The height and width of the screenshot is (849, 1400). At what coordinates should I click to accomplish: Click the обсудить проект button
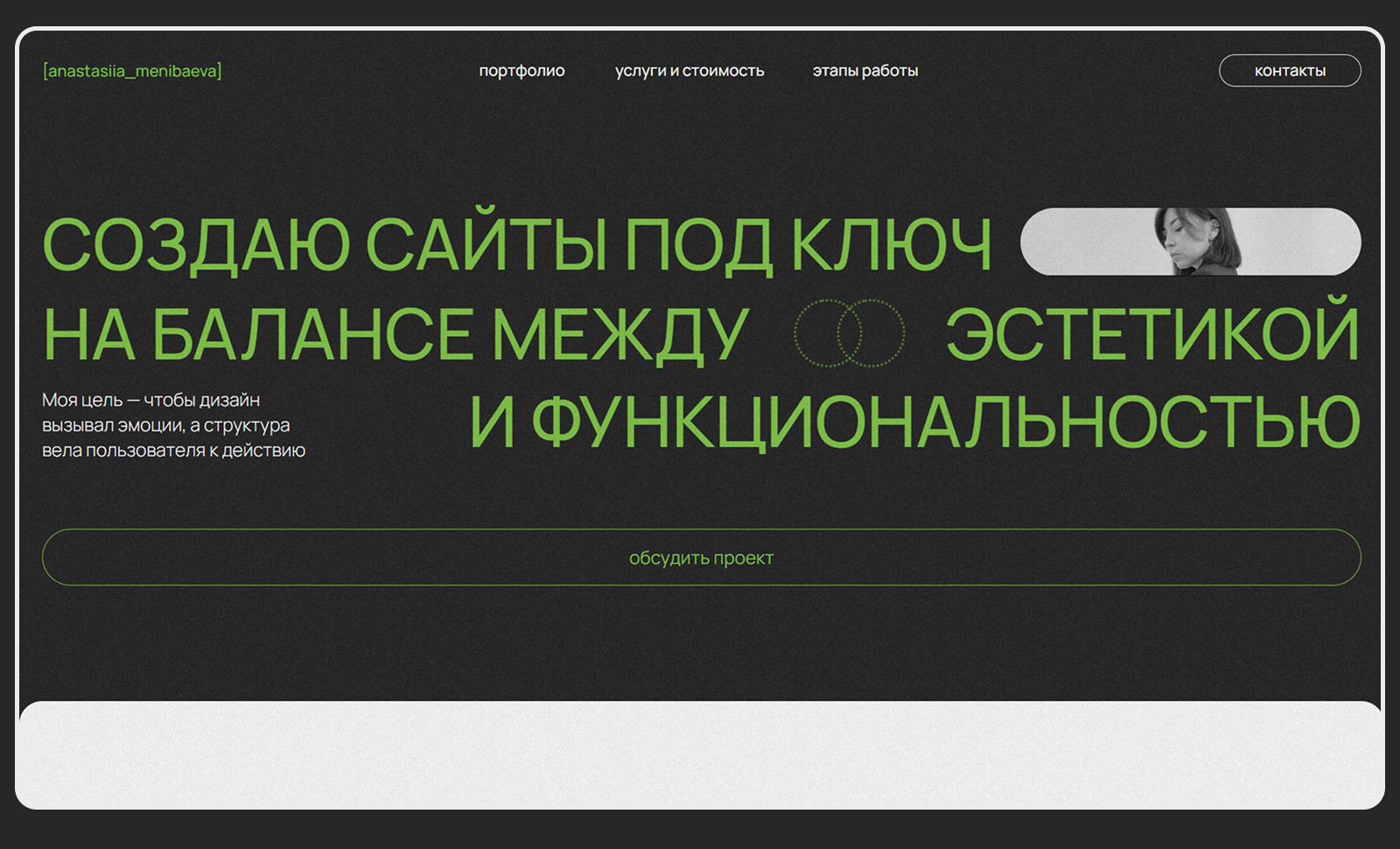pyautogui.click(x=701, y=558)
